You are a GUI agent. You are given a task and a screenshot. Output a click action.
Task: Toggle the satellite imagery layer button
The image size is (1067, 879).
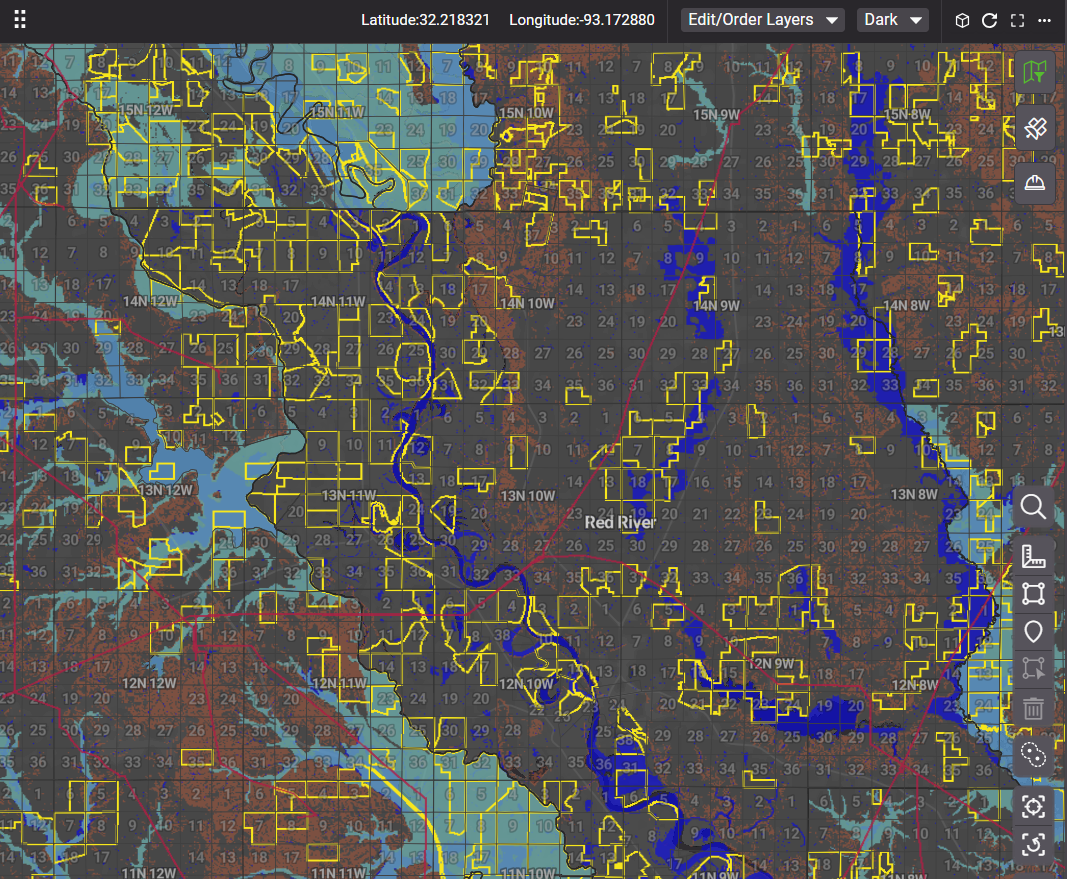tap(1035, 127)
